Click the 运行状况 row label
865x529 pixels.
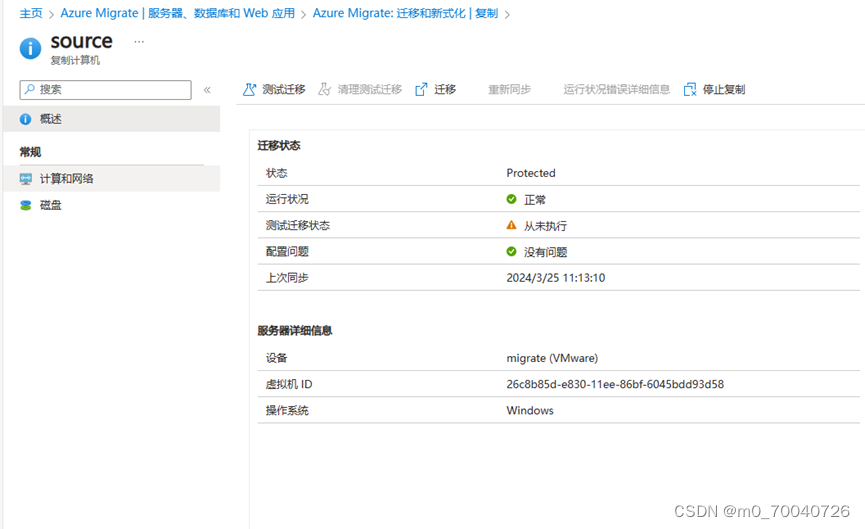click(287, 199)
